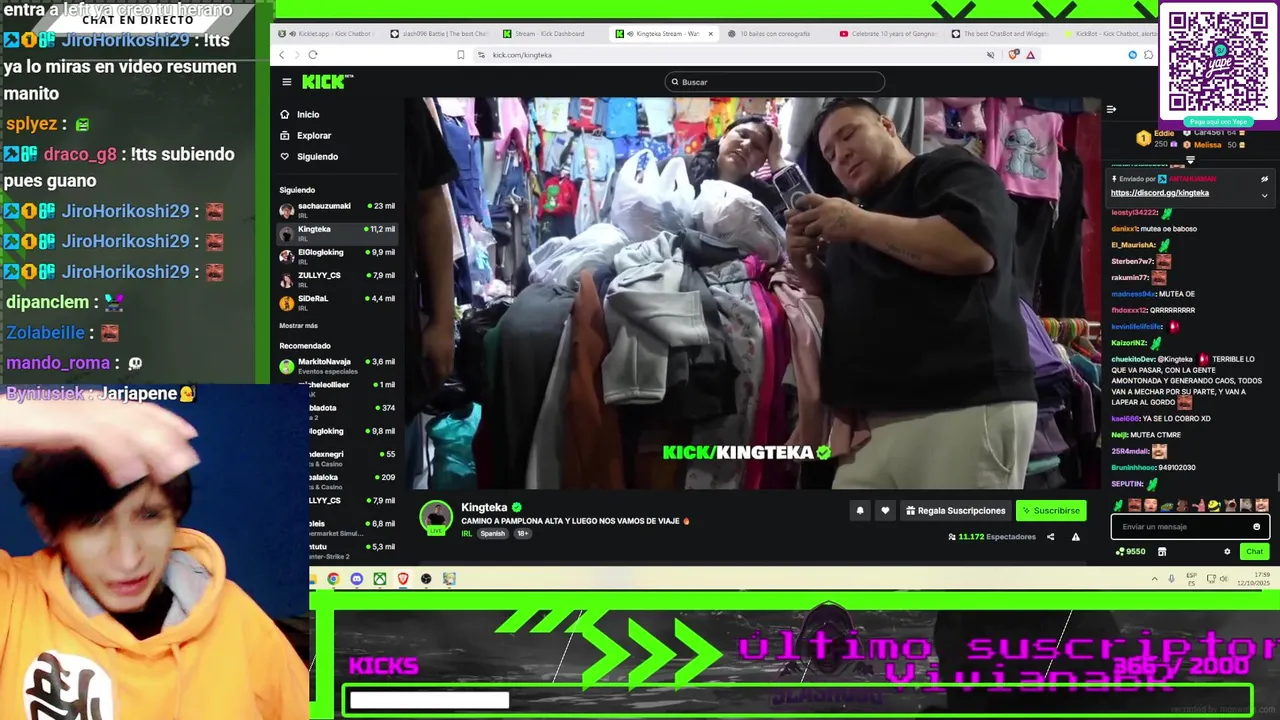Click the taskbar microphone icon
The height and width of the screenshot is (720, 1280).
coord(1172,579)
